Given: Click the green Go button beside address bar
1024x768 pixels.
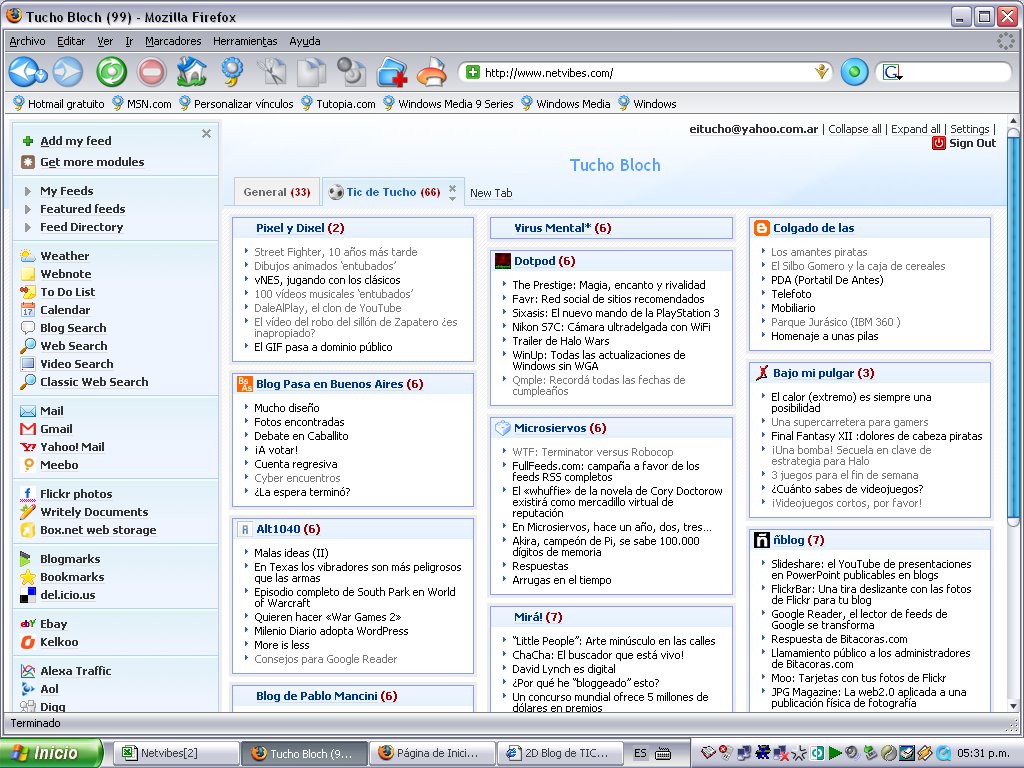Looking at the screenshot, I should (854, 72).
